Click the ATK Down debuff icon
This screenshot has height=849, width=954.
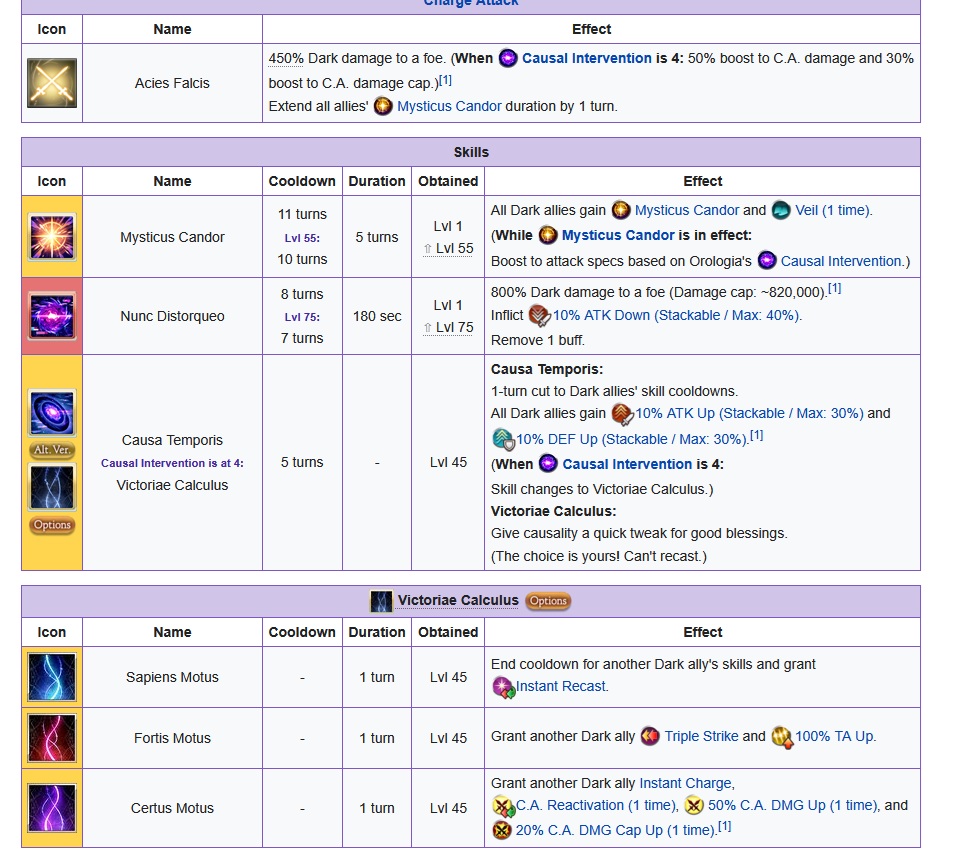540,316
